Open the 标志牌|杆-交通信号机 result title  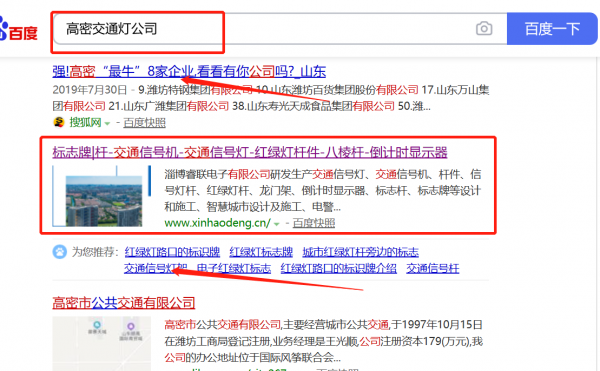coord(250,152)
